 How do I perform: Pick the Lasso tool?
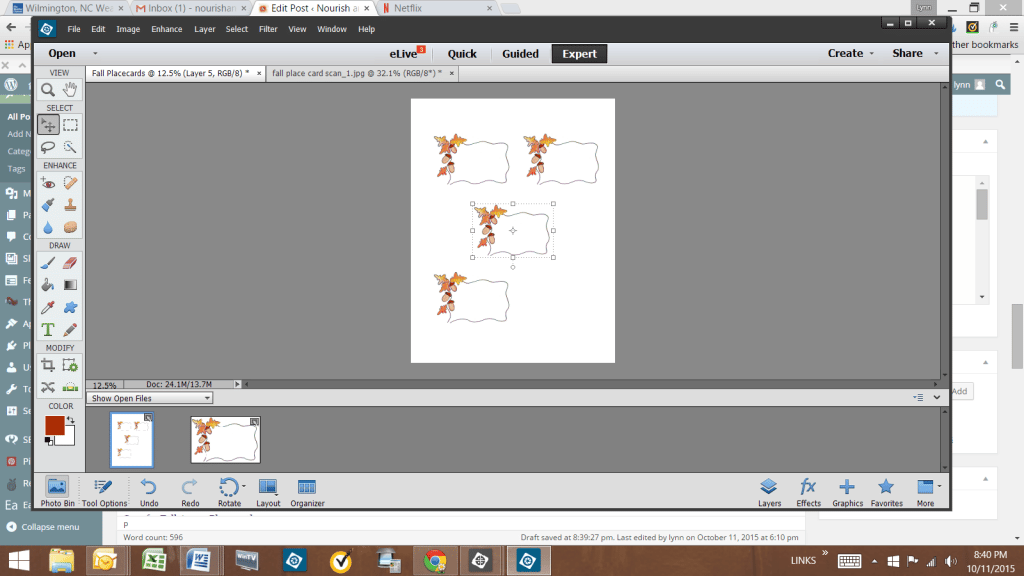coord(48,147)
